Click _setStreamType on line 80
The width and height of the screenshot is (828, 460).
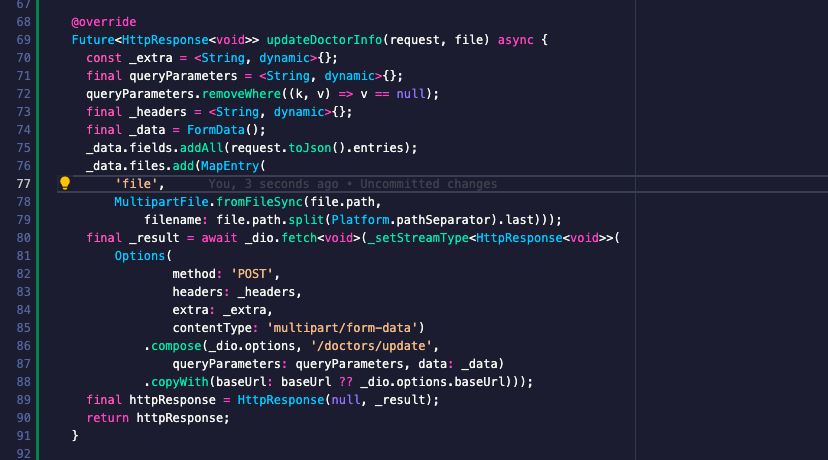pos(418,238)
